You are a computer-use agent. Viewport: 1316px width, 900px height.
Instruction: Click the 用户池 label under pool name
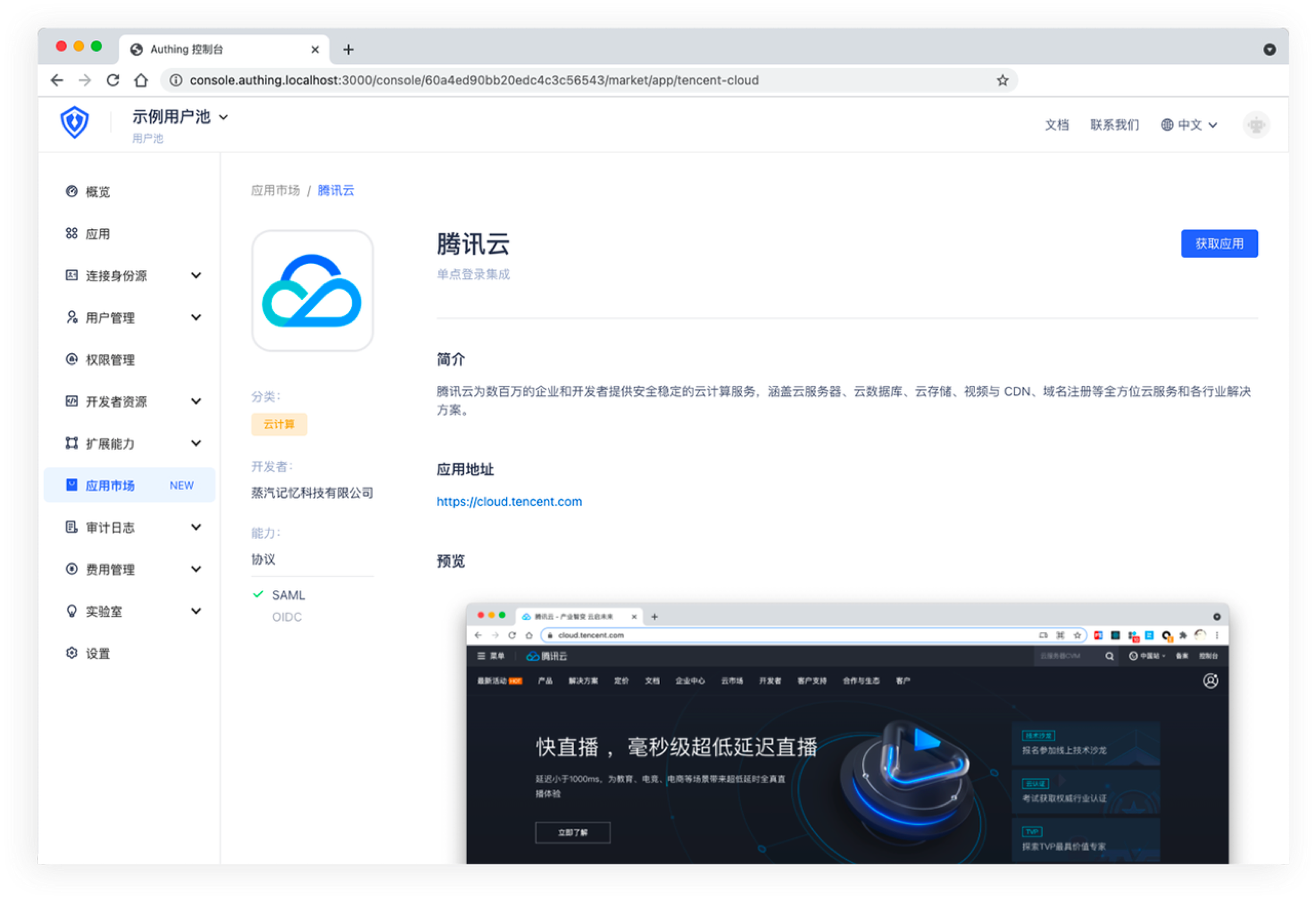click(148, 138)
